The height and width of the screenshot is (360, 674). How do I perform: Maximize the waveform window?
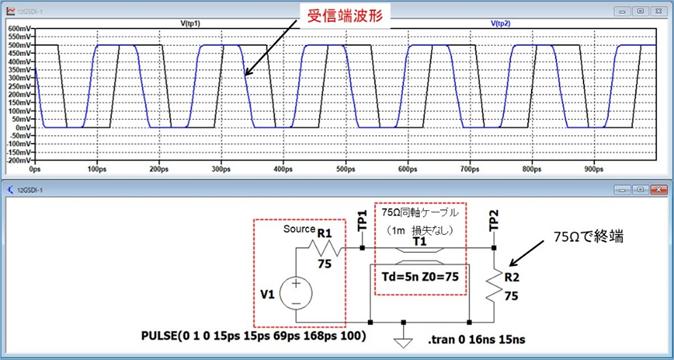pos(640,11)
